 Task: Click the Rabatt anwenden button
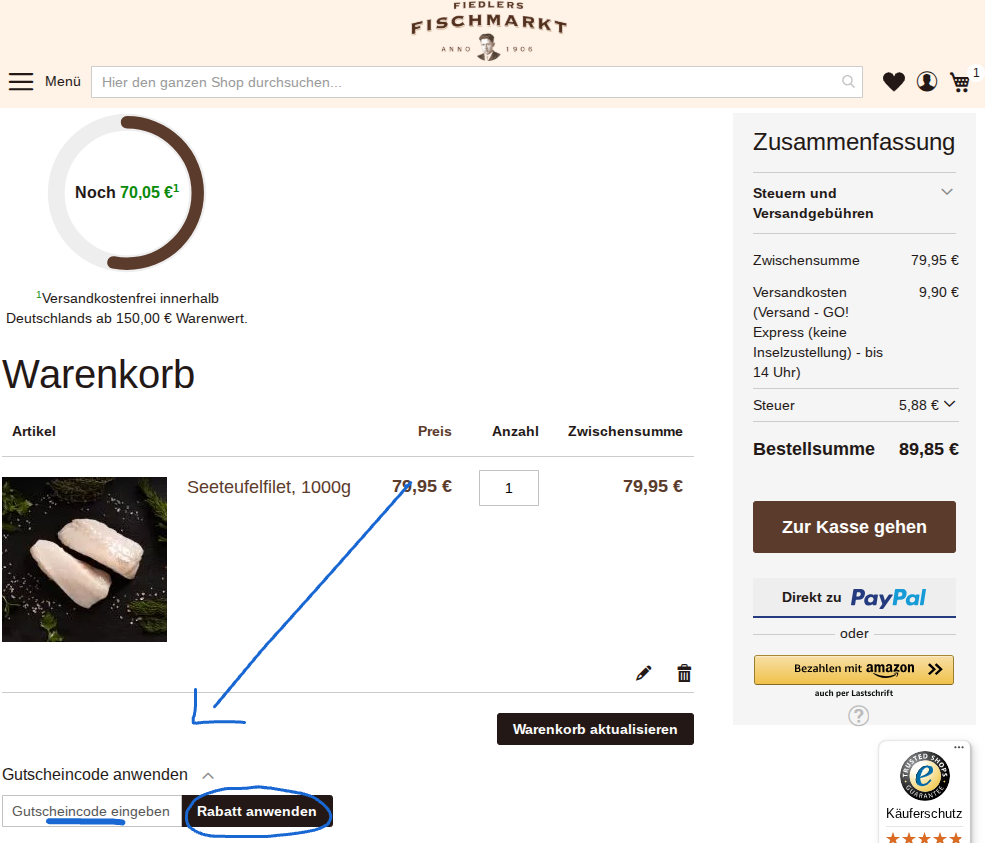point(257,812)
